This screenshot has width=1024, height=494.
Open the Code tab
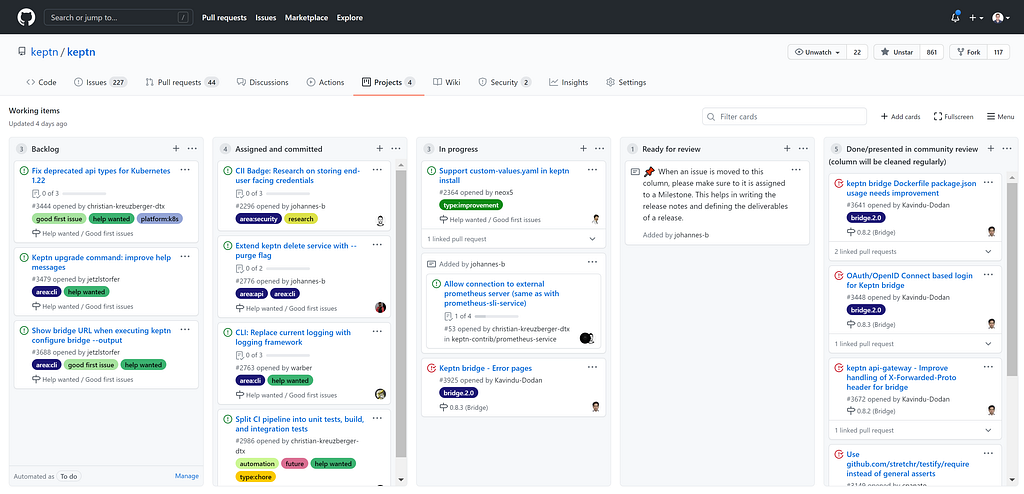(x=41, y=82)
